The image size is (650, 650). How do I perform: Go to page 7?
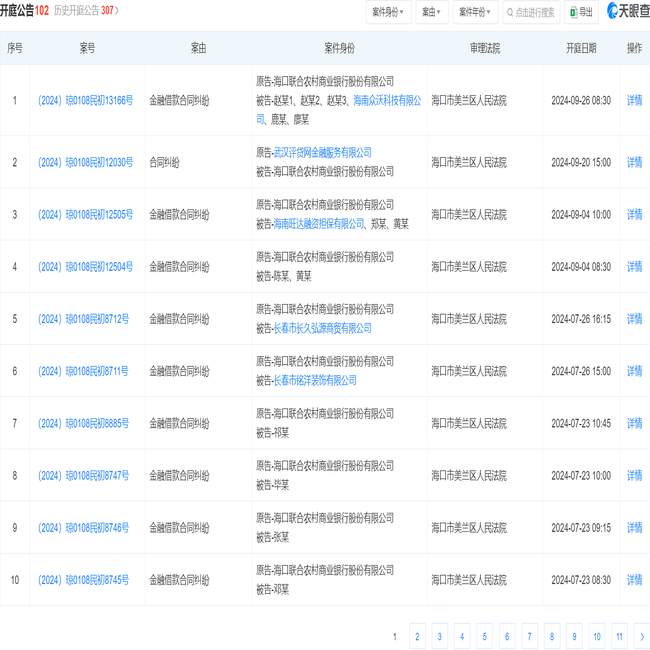coord(529,636)
